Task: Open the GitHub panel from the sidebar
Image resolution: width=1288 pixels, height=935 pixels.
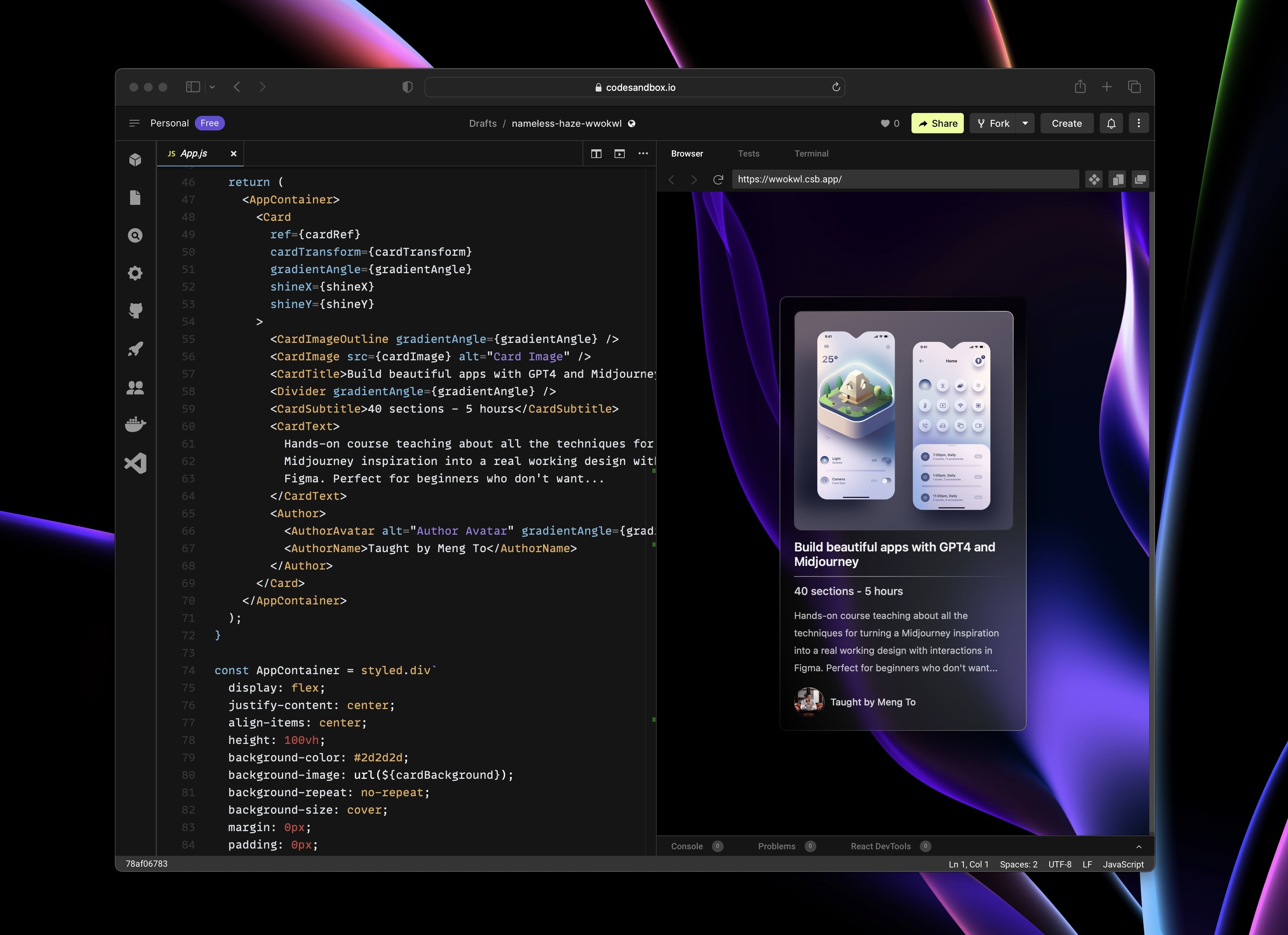Action: [x=135, y=311]
